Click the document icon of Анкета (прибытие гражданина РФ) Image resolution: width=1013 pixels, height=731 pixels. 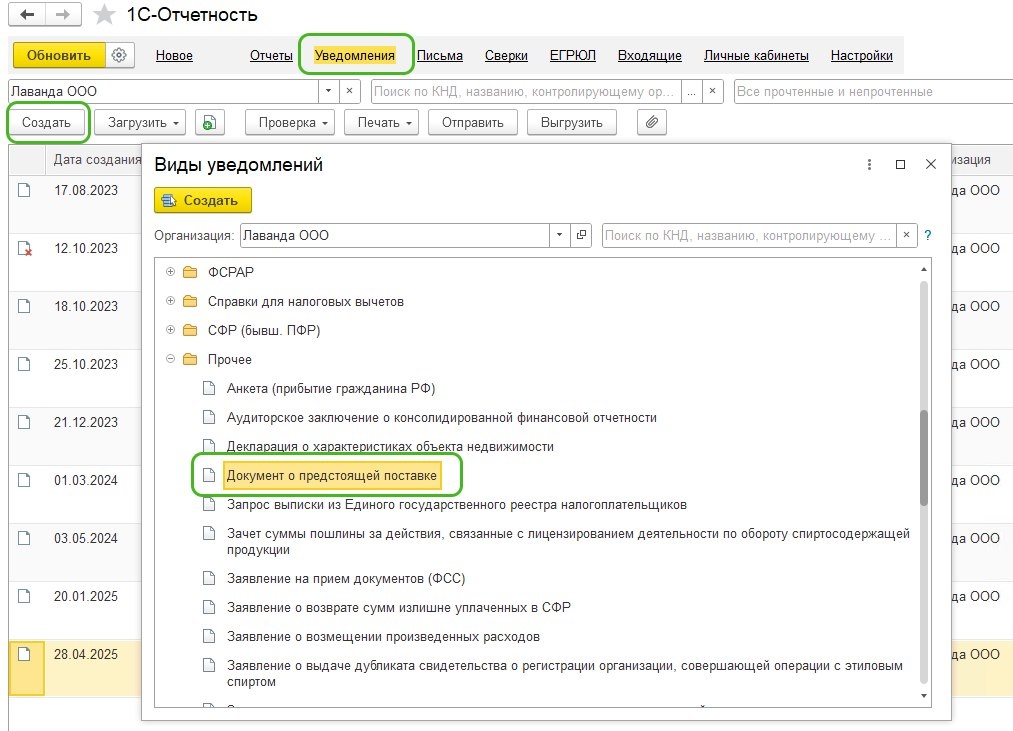coord(209,388)
